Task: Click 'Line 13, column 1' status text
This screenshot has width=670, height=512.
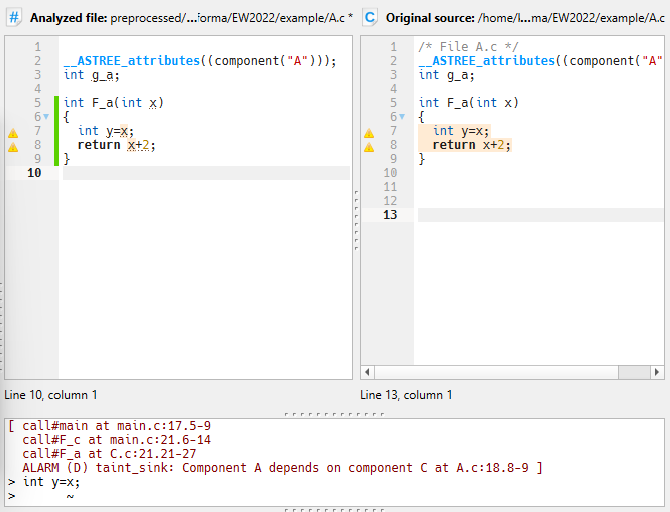Action: click(x=406, y=395)
